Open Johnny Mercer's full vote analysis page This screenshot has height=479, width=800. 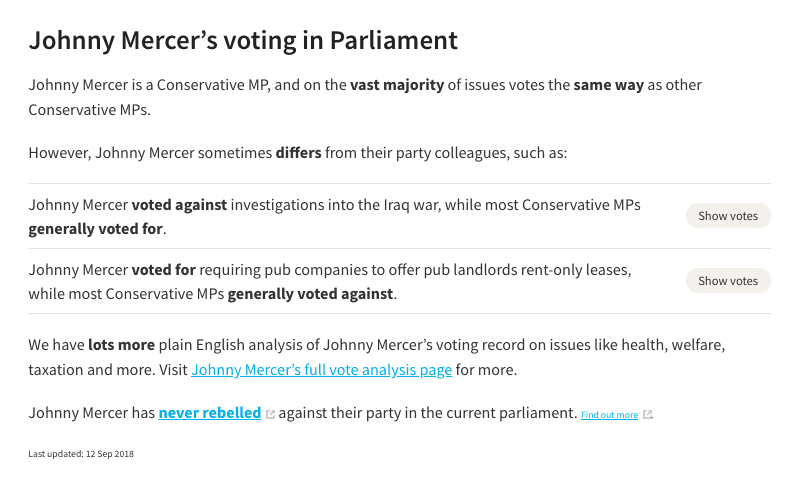321,370
